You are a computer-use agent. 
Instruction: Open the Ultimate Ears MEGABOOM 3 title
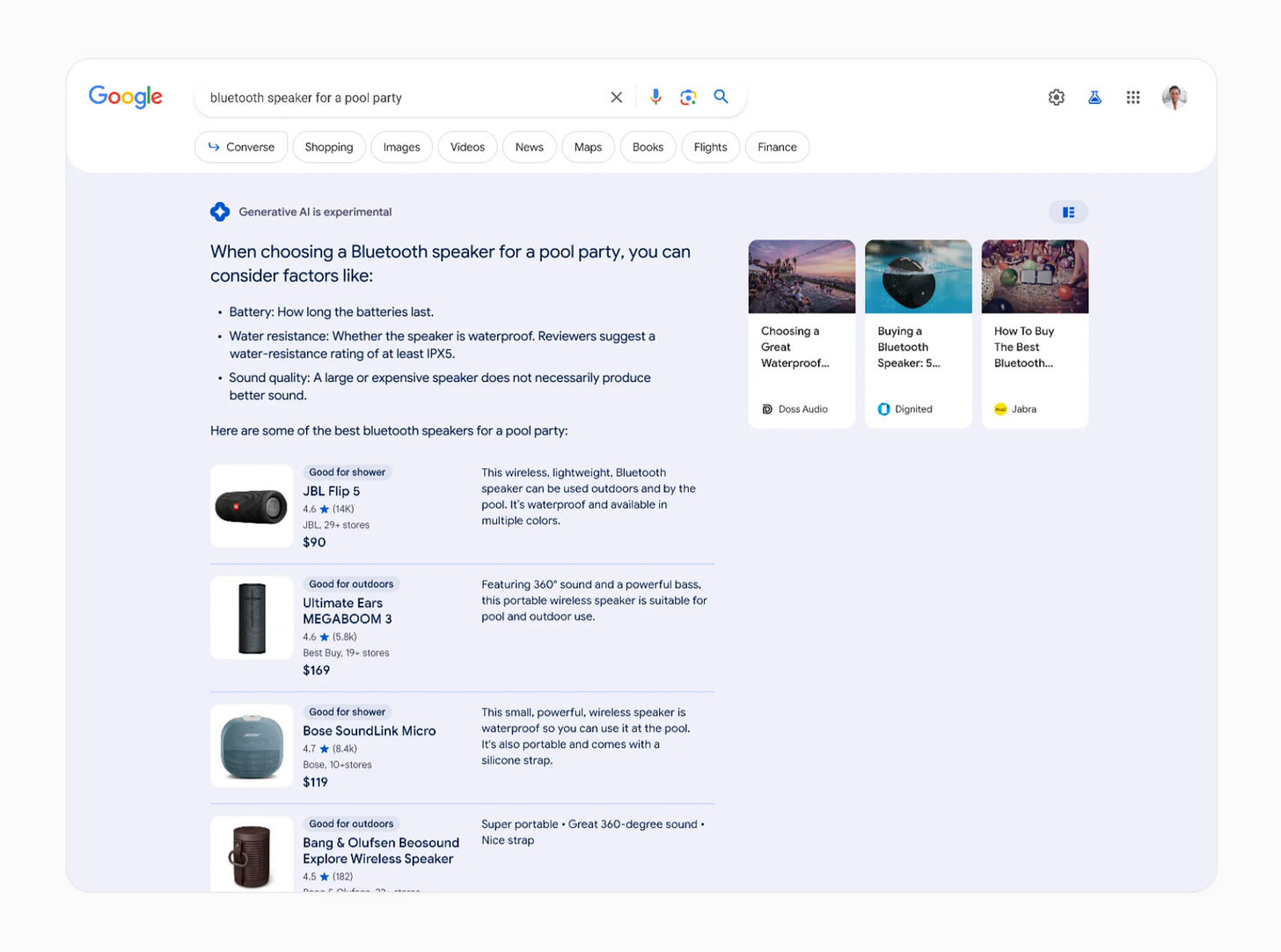[x=348, y=611]
